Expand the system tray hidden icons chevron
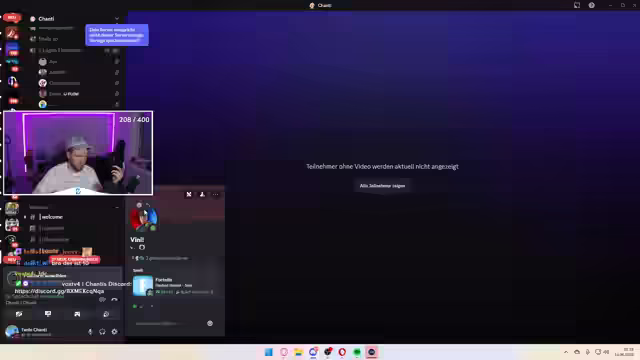The height and width of the screenshot is (360, 640). [566, 352]
